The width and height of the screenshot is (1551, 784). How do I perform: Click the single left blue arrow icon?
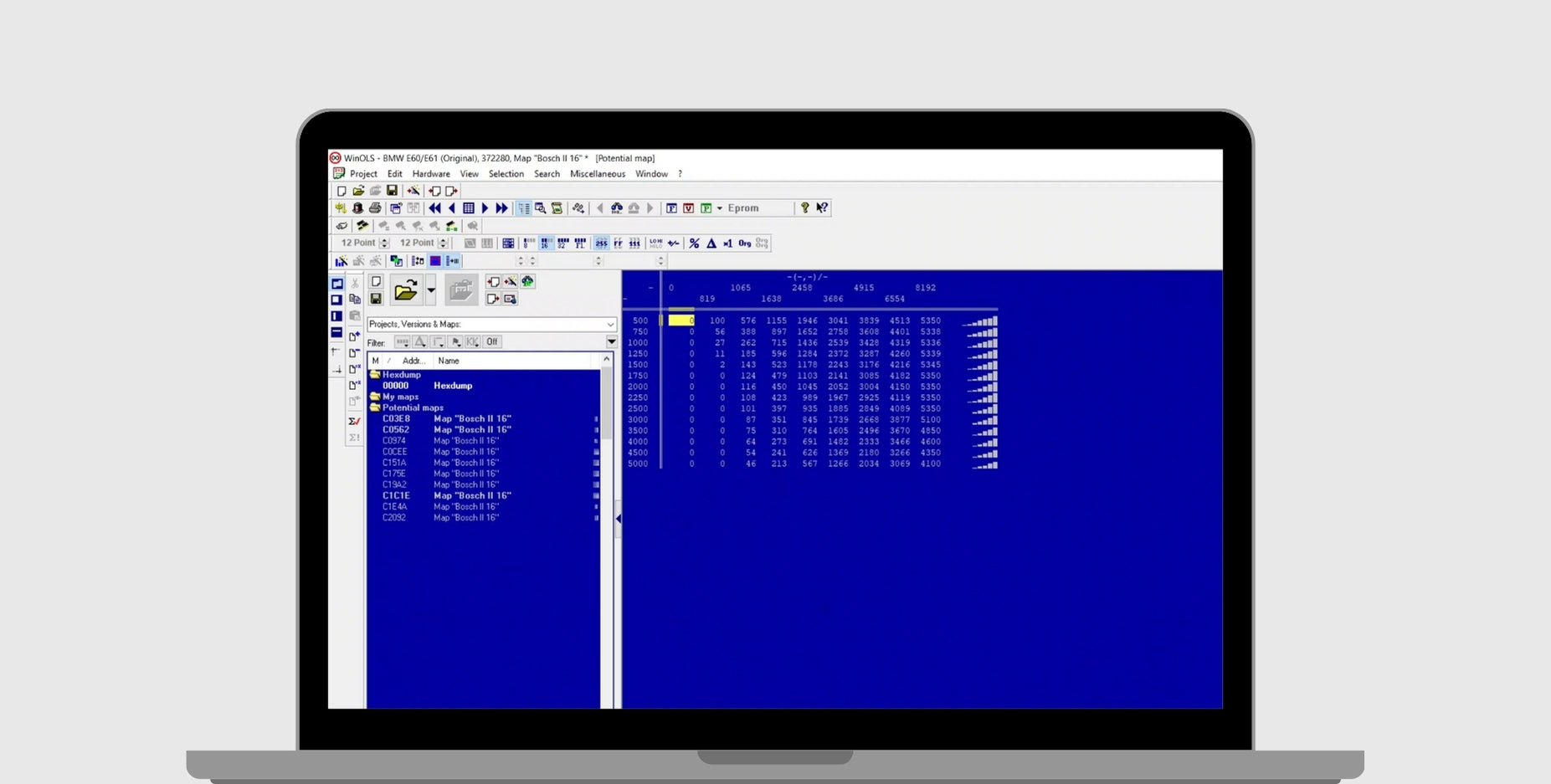pyautogui.click(x=452, y=208)
